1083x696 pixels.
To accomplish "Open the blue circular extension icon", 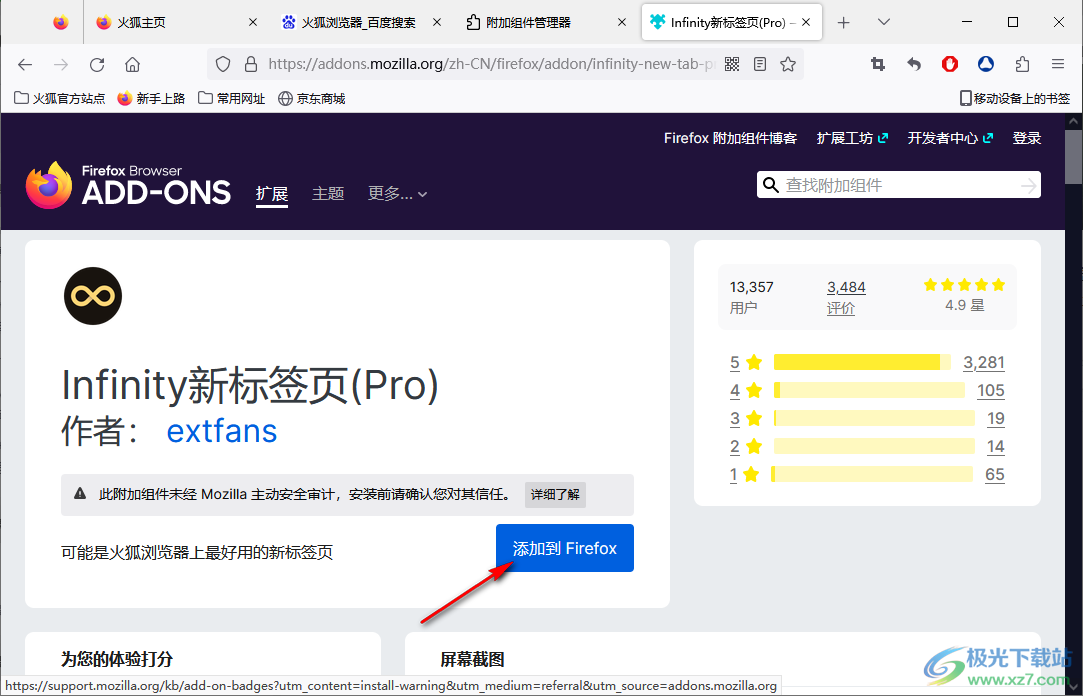I will click(x=986, y=64).
